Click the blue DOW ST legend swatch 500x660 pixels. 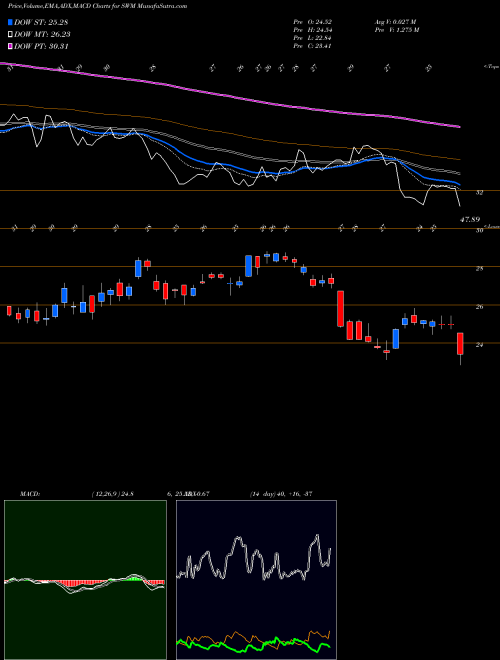10,22
